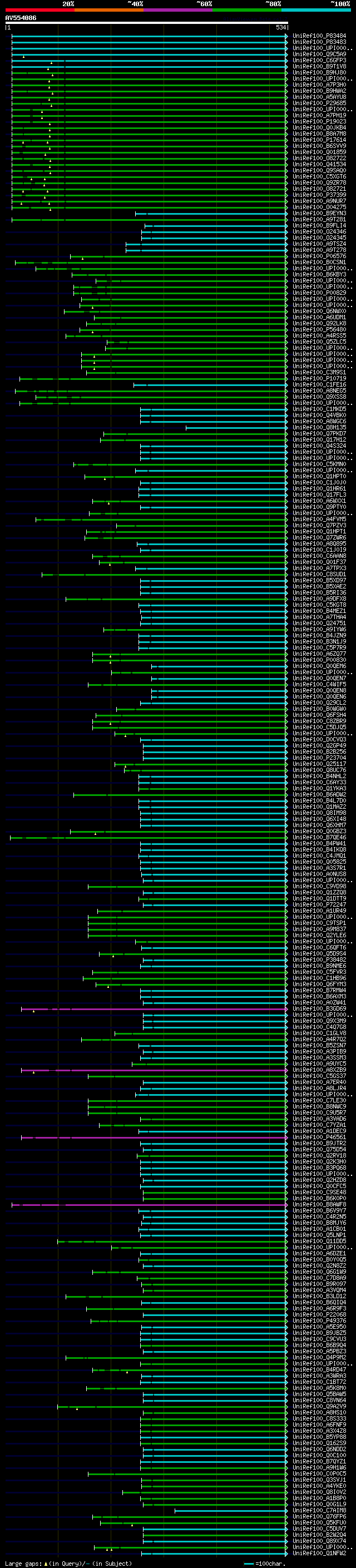
Task: Select hit label UniRef100_P29685
Action: click(319, 103)
